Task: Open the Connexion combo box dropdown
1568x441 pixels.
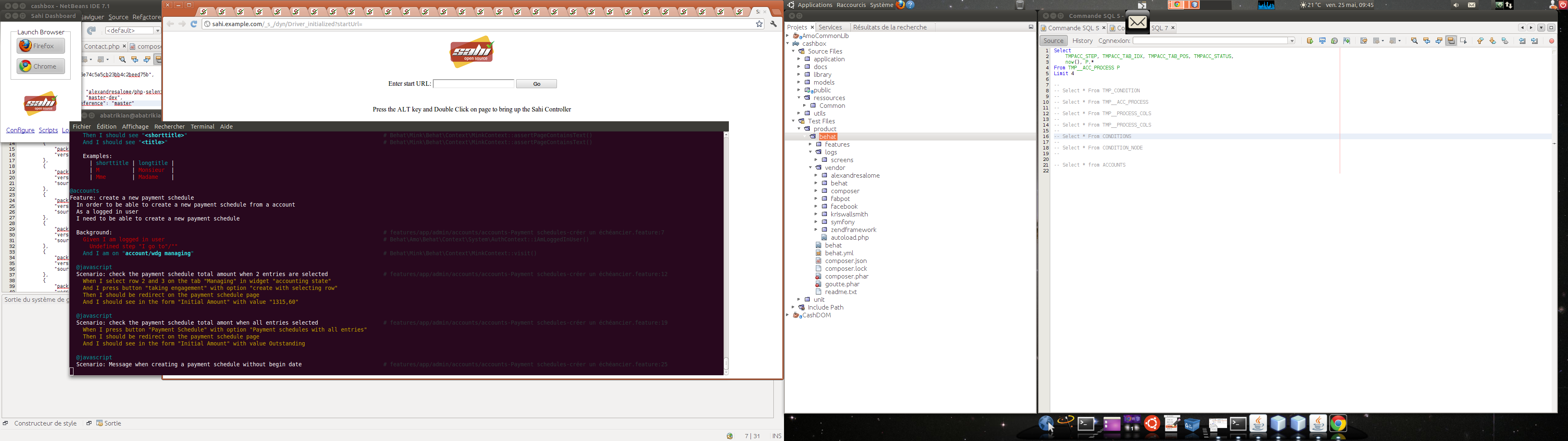Action: pyautogui.click(x=1292, y=41)
